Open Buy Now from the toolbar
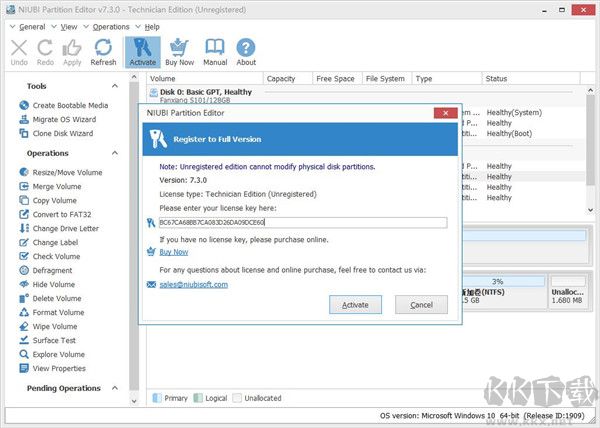 (179, 53)
